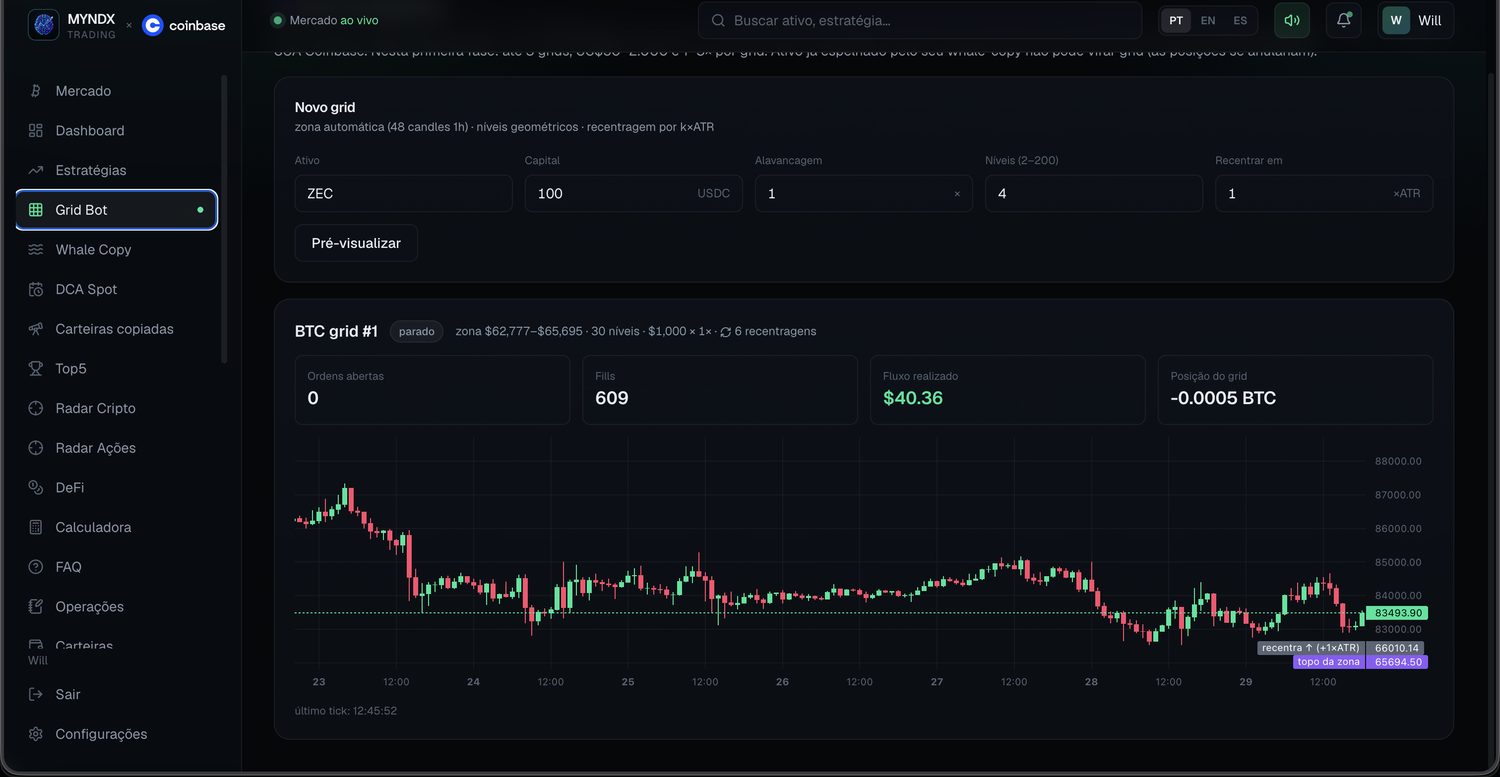Click the Whale Copy waves icon
This screenshot has height=777, width=1500.
coord(36,250)
